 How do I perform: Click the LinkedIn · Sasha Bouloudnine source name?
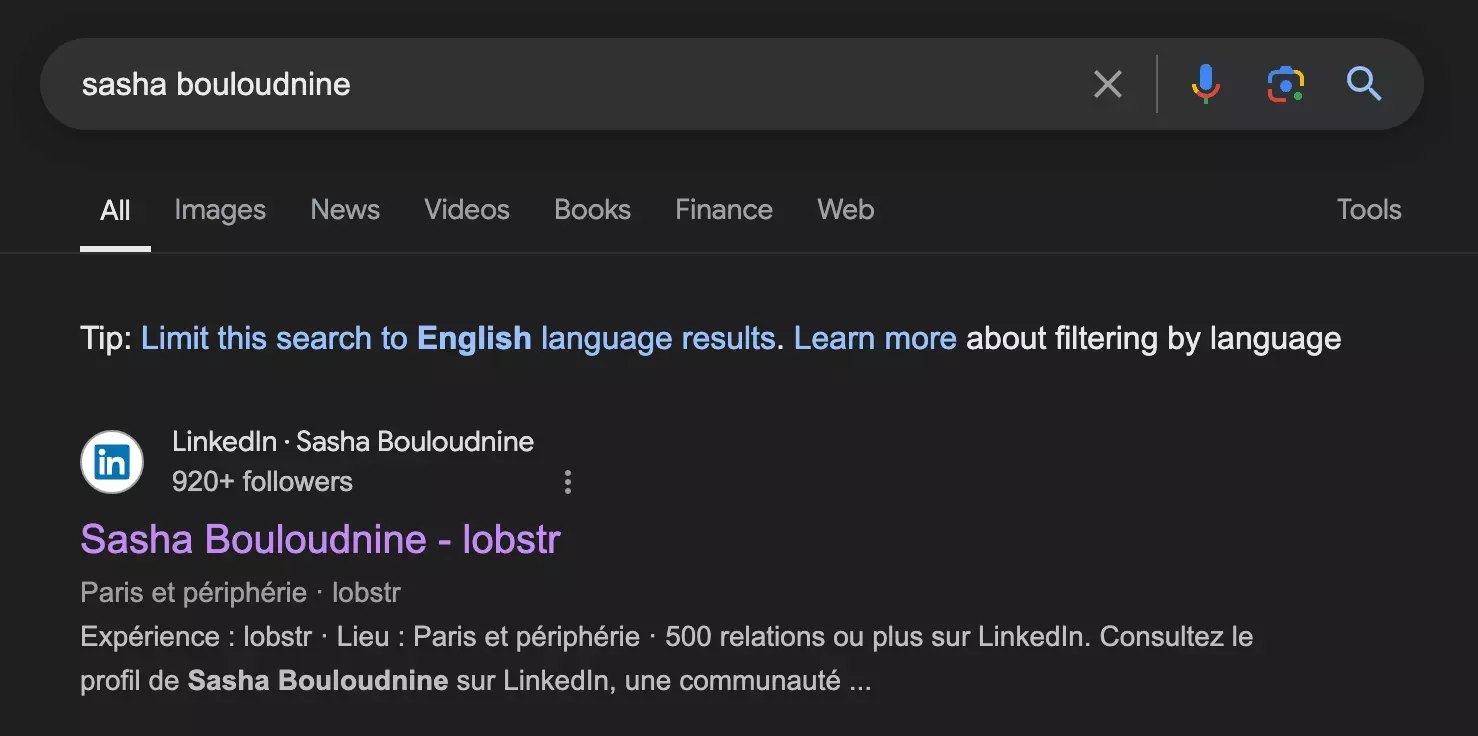click(352, 442)
